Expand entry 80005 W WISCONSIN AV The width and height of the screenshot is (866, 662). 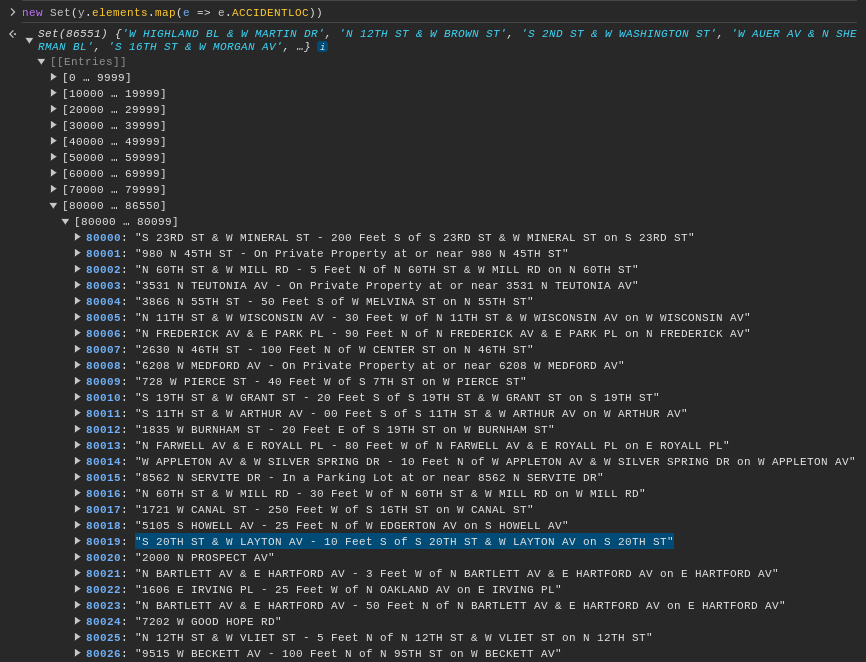coord(78,317)
